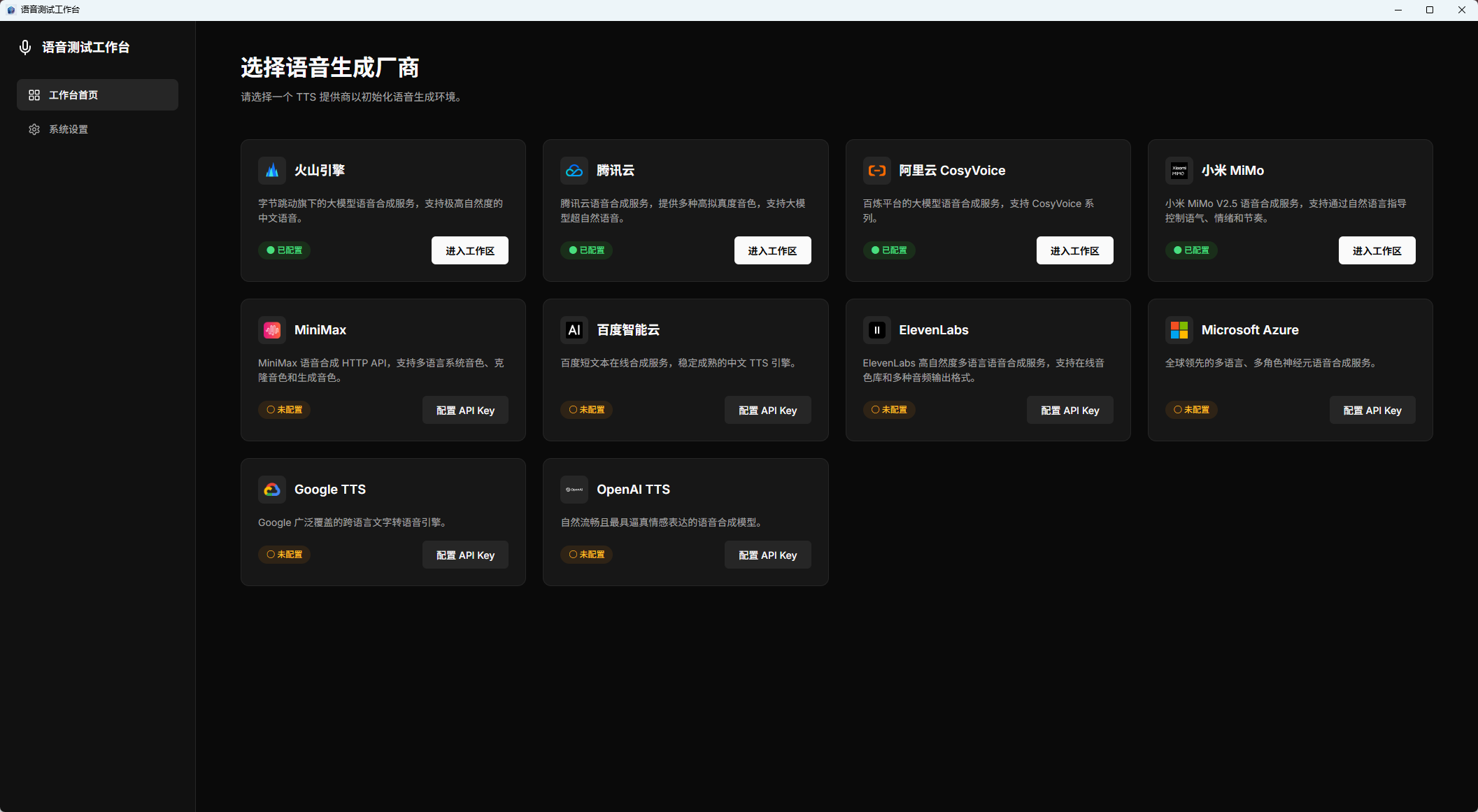Click the 阿里云 CosyVoice card title
This screenshot has height=812, width=1478.
(x=952, y=171)
